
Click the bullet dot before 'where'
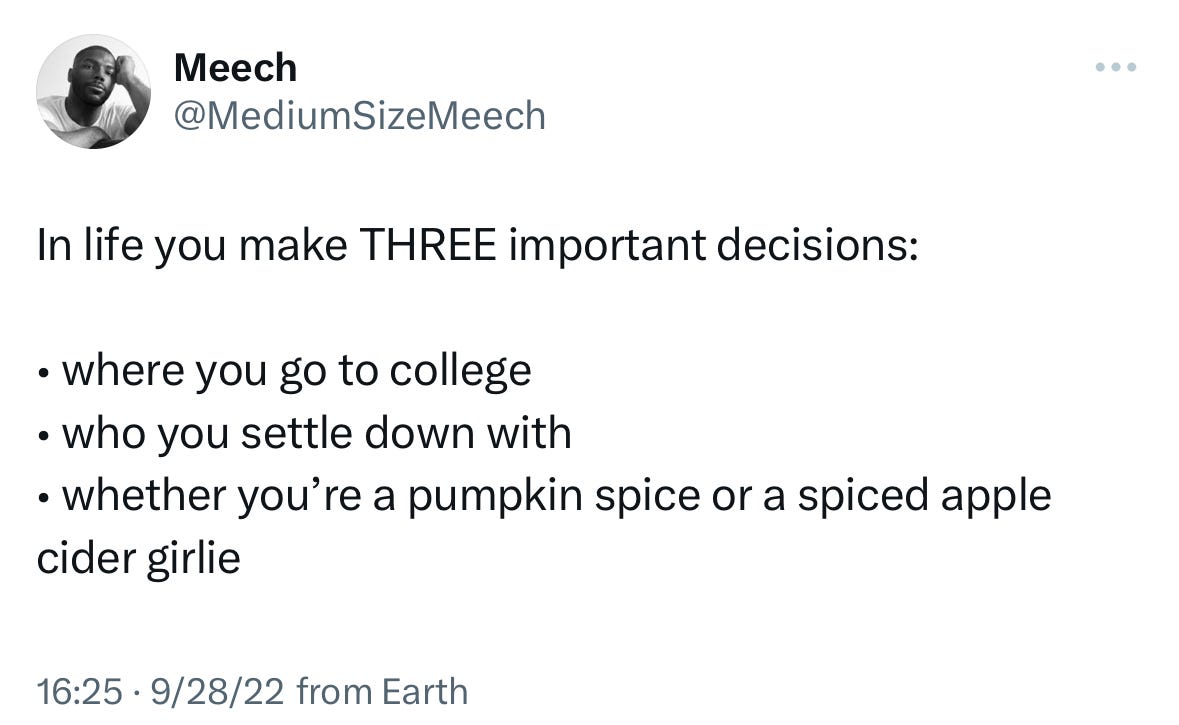[x=45, y=373]
